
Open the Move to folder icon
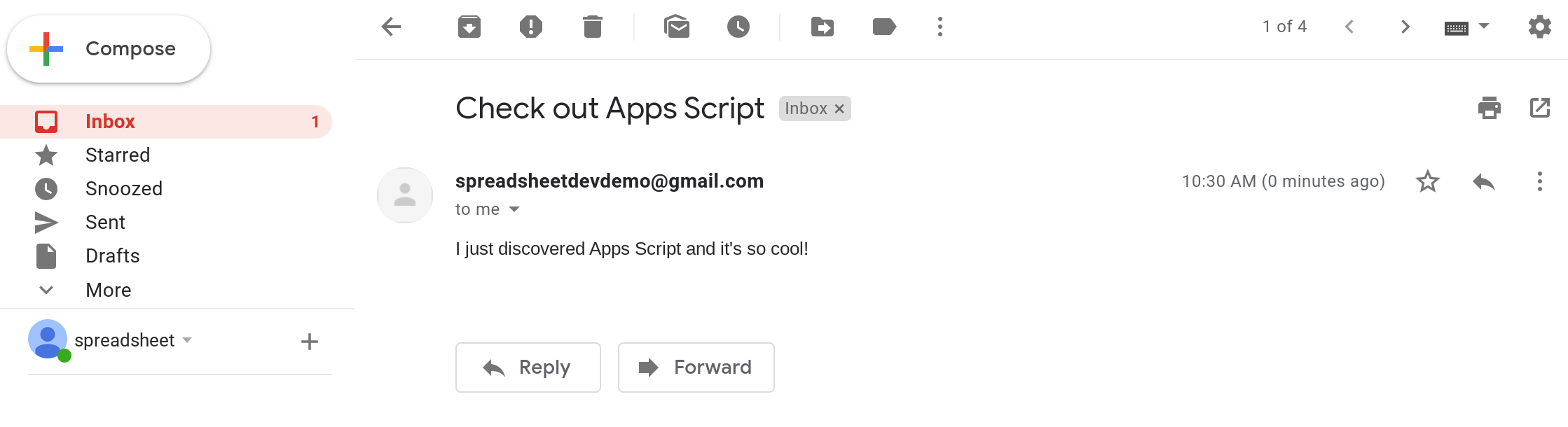823,27
